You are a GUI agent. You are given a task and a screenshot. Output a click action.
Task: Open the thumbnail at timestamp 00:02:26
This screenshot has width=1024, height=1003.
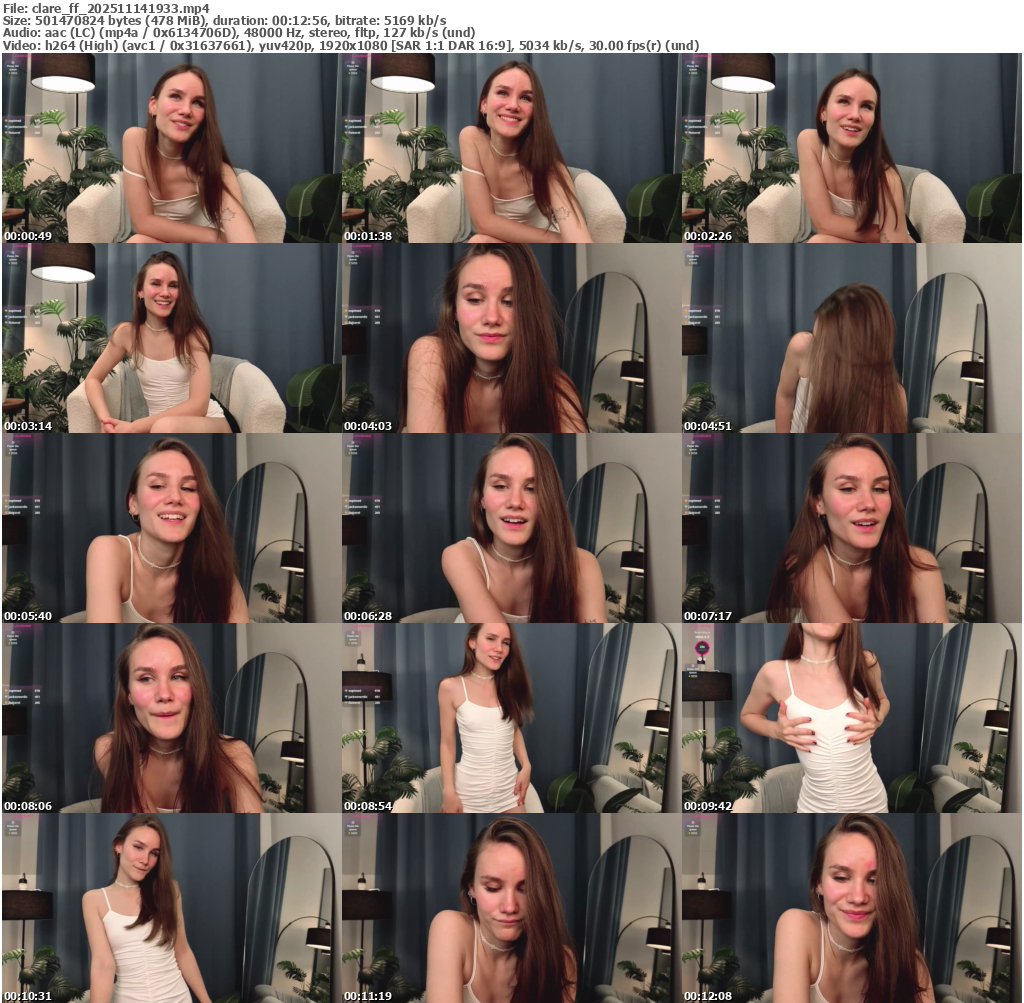(x=852, y=148)
